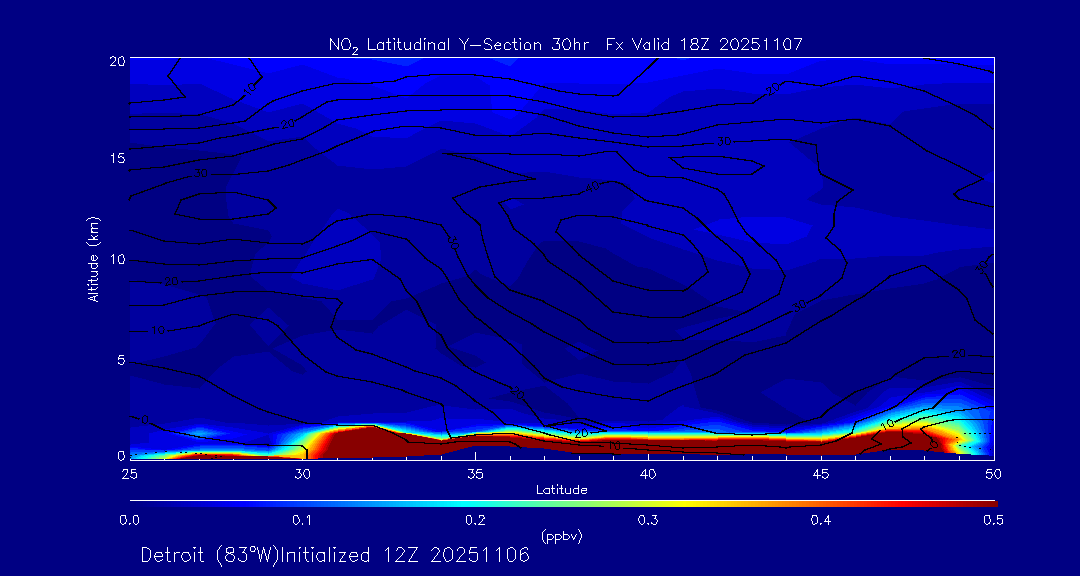
Task: Click the colorbar value "0.1"
Action: [302, 521]
